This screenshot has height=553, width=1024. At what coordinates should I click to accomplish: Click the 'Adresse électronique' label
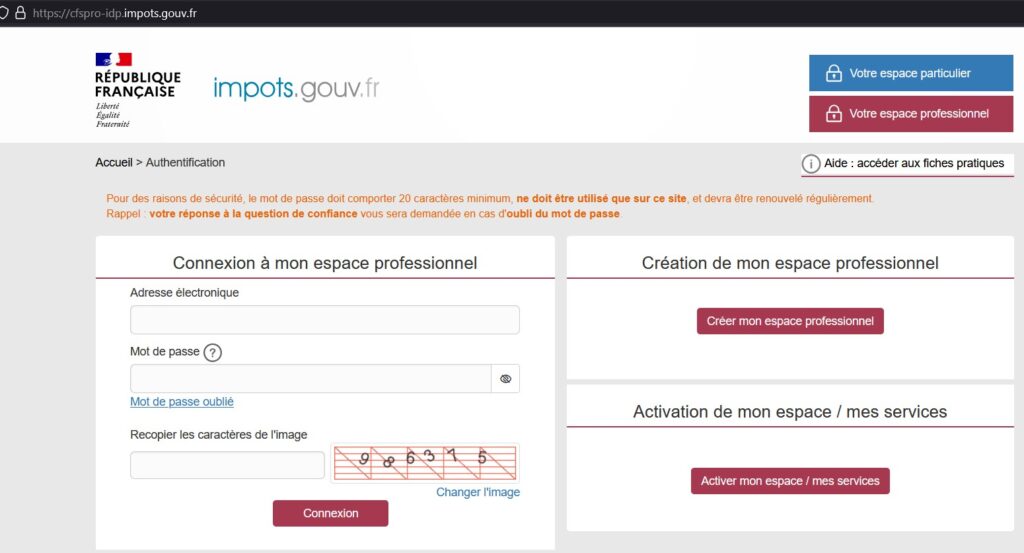184,293
